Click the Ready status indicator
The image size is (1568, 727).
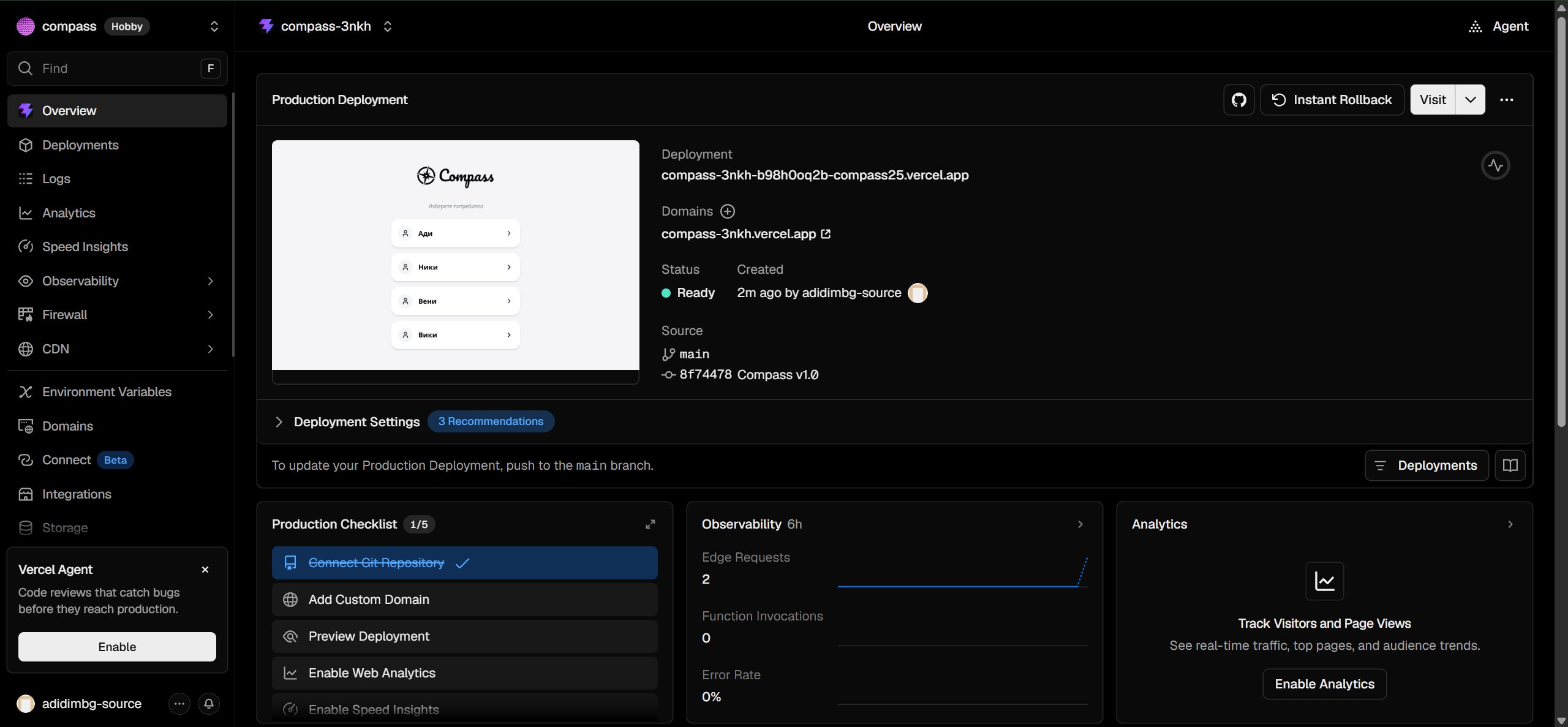point(688,293)
